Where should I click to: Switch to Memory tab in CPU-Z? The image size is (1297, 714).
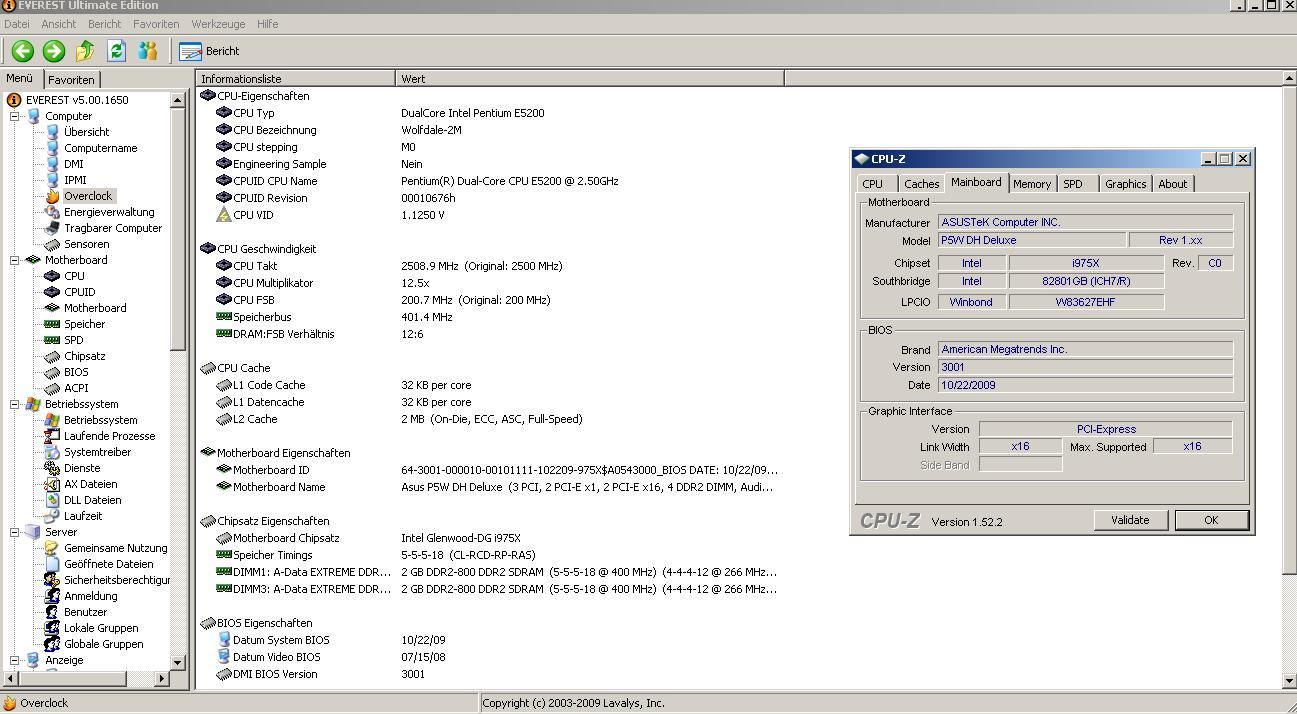click(1031, 184)
